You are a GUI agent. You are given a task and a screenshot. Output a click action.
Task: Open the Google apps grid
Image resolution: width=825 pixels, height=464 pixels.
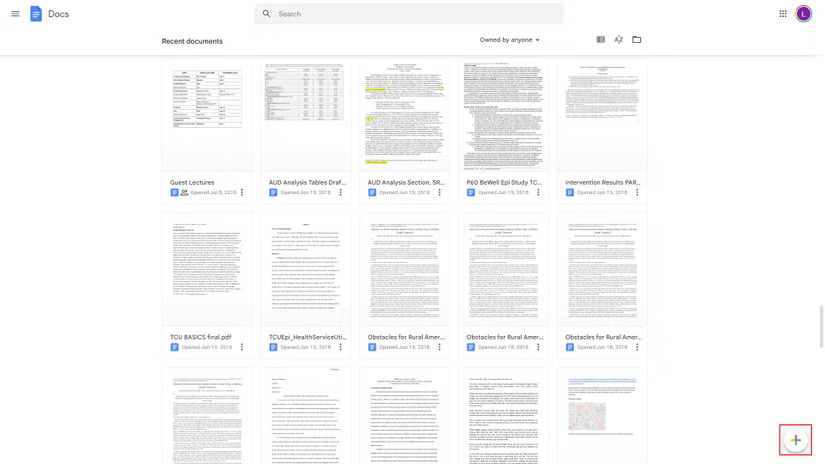[783, 14]
